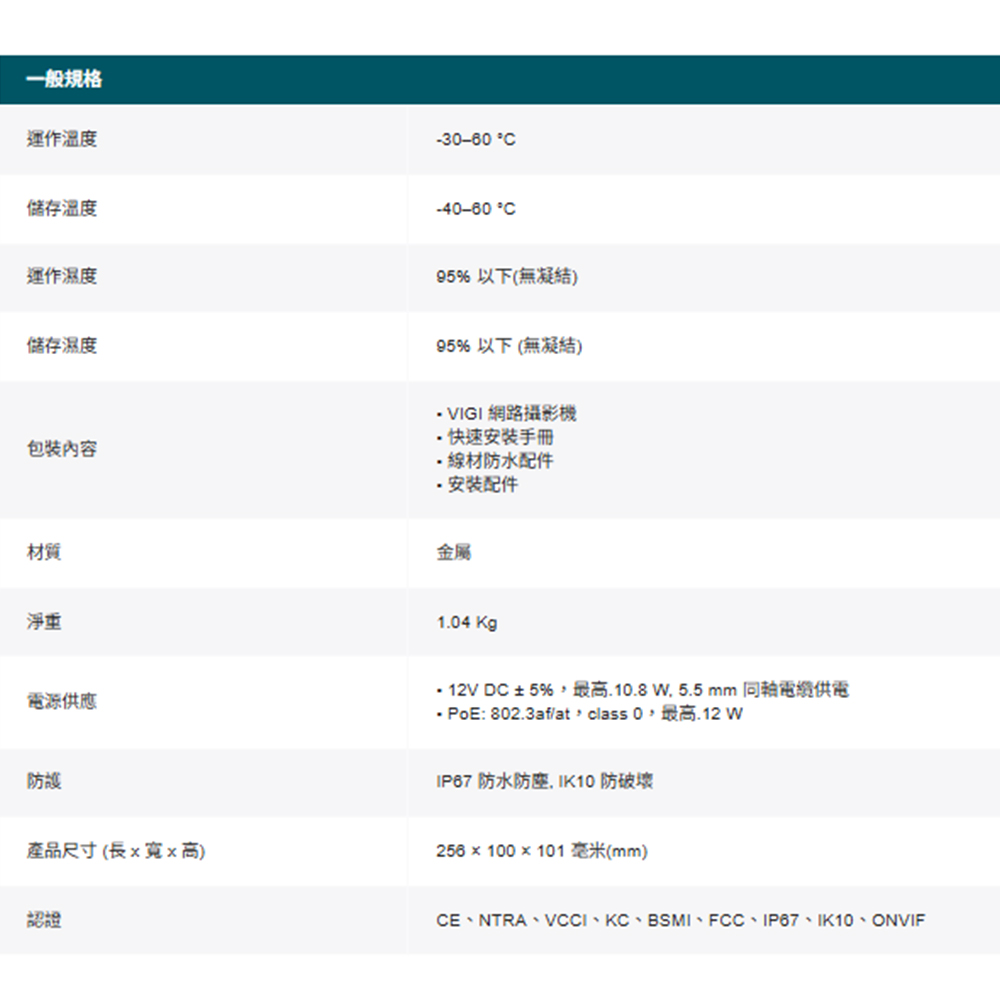Select the 256 × 100 × 101 dimensions value
This screenshot has width=1000, height=1000.
click(x=542, y=851)
